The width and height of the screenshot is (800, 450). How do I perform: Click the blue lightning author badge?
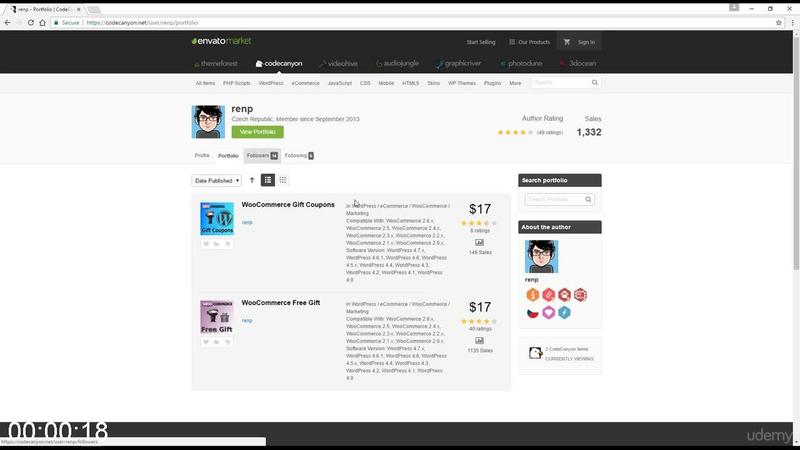point(564,313)
